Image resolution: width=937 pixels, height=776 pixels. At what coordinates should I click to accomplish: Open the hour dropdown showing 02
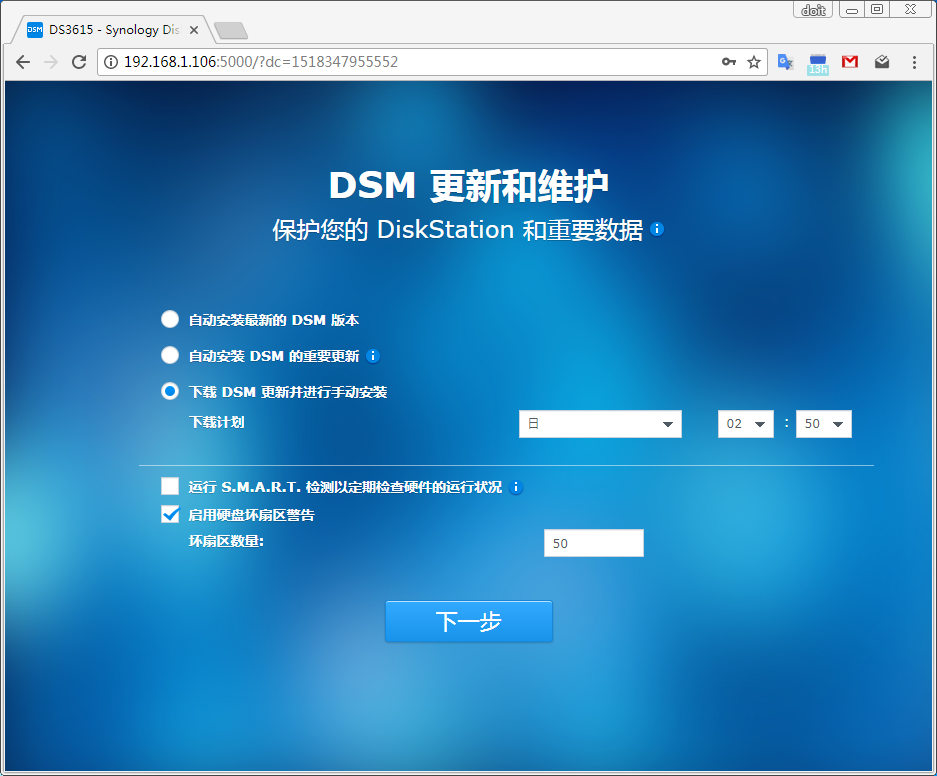tap(746, 424)
